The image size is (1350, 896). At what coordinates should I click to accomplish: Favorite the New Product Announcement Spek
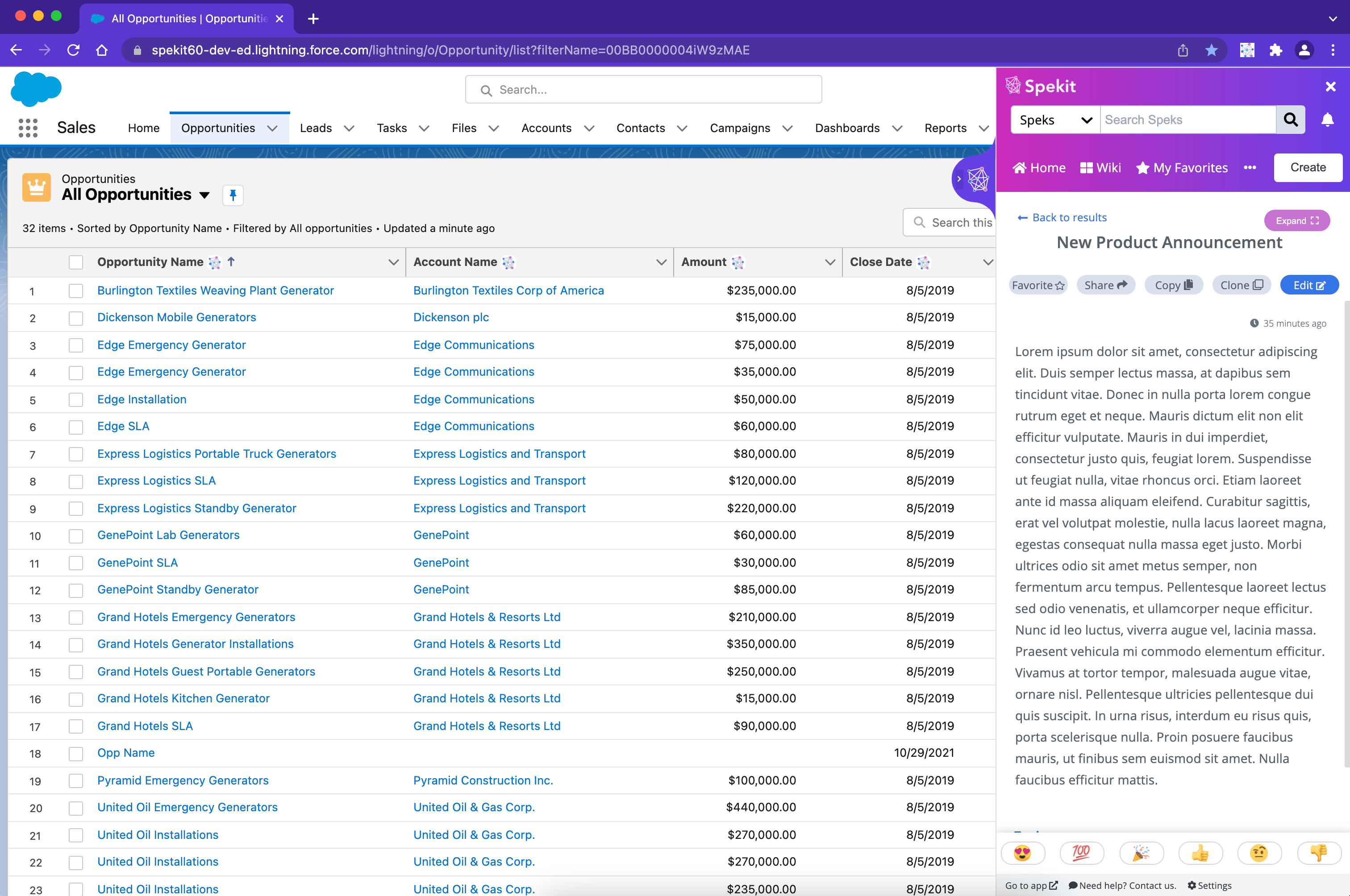pos(1038,285)
